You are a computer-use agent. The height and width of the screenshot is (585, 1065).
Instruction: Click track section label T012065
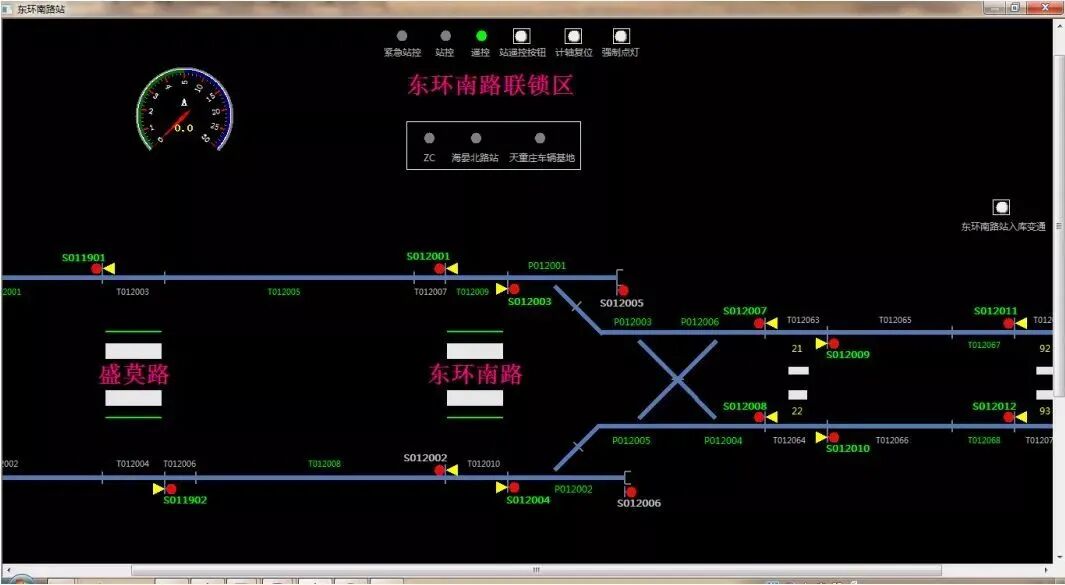(x=895, y=320)
